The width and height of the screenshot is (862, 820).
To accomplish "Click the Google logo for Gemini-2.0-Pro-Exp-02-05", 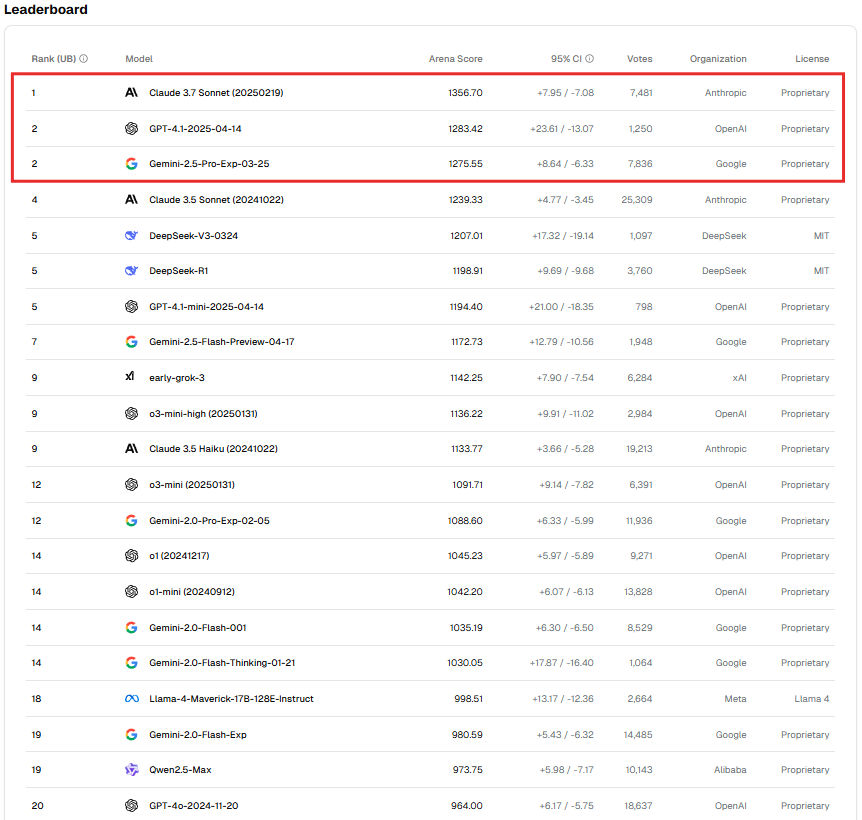I will (131, 520).
